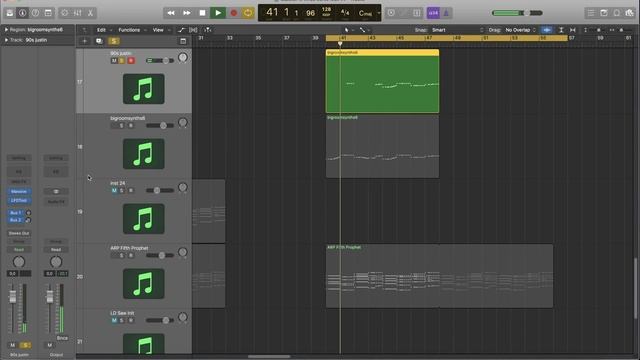Screen dimensions: 640x360
Task: Open Smart Controls dial icon
Action: click(64, 13)
